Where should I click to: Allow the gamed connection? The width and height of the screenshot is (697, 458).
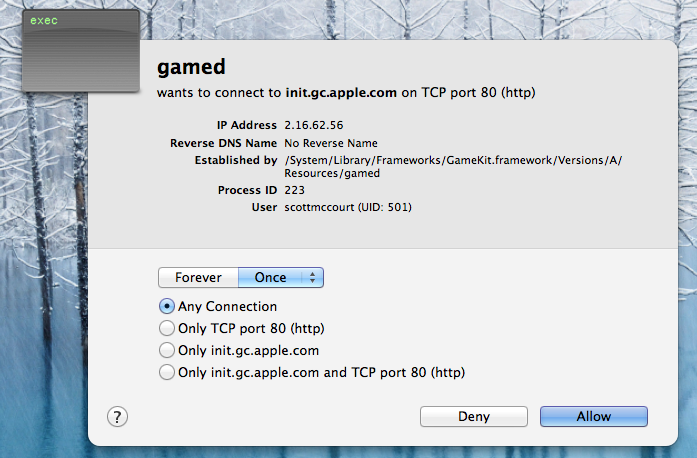pyautogui.click(x=594, y=417)
